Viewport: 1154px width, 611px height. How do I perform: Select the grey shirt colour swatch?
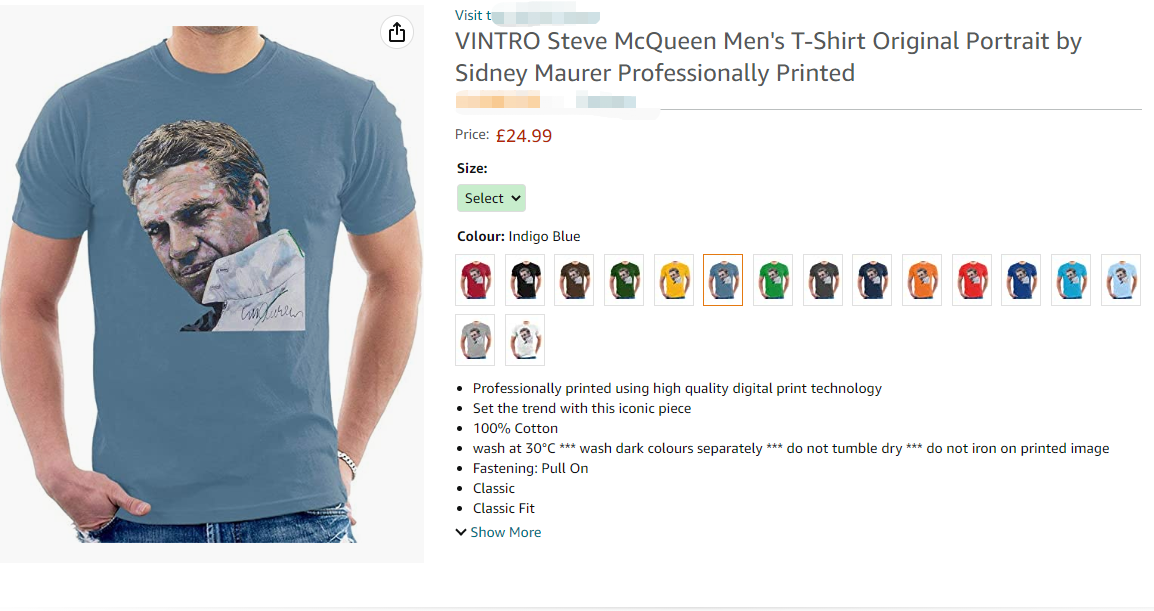pos(475,340)
